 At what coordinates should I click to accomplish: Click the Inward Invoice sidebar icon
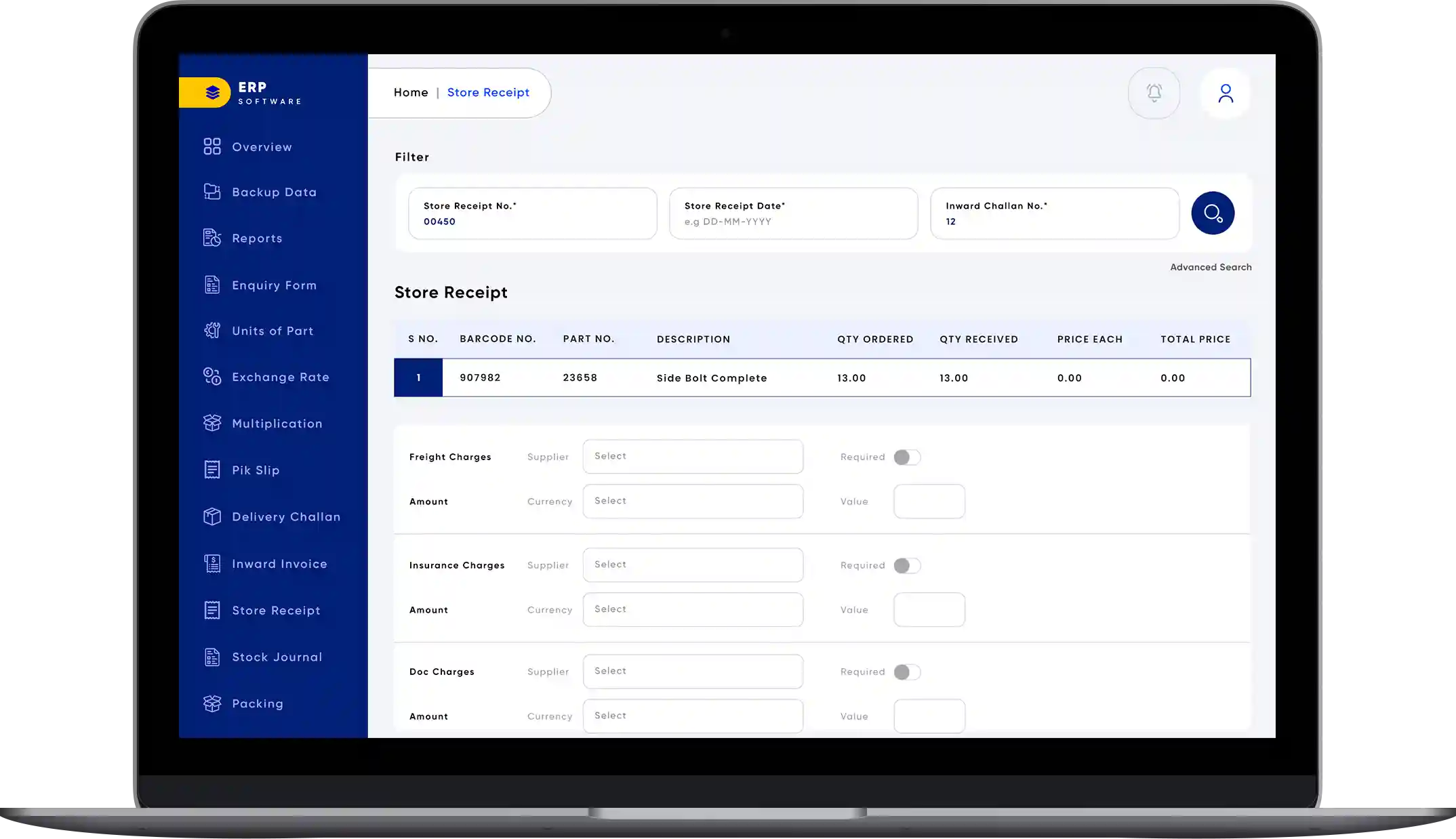(x=212, y=563)
